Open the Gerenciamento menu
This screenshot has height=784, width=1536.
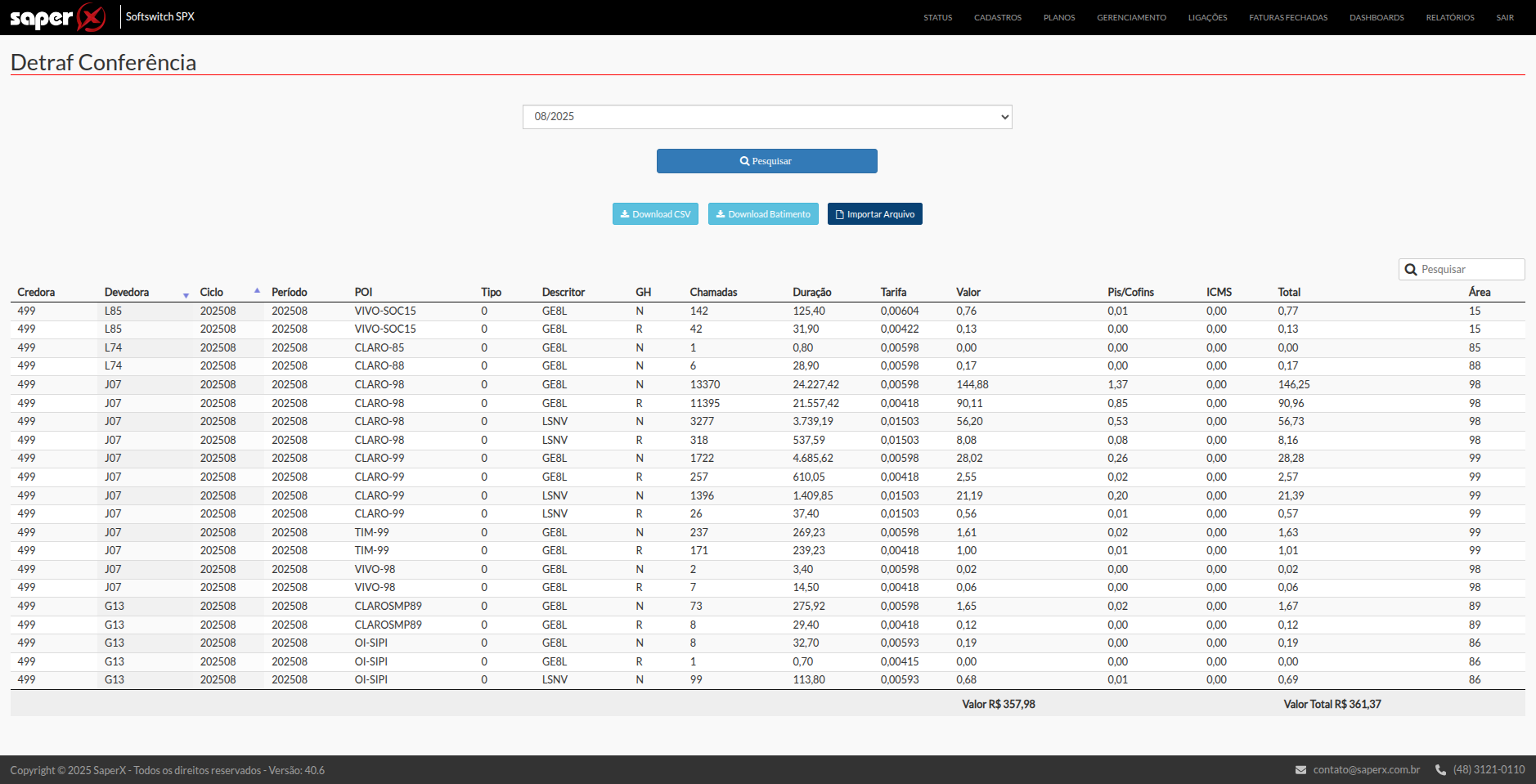tap(1131, 17)
